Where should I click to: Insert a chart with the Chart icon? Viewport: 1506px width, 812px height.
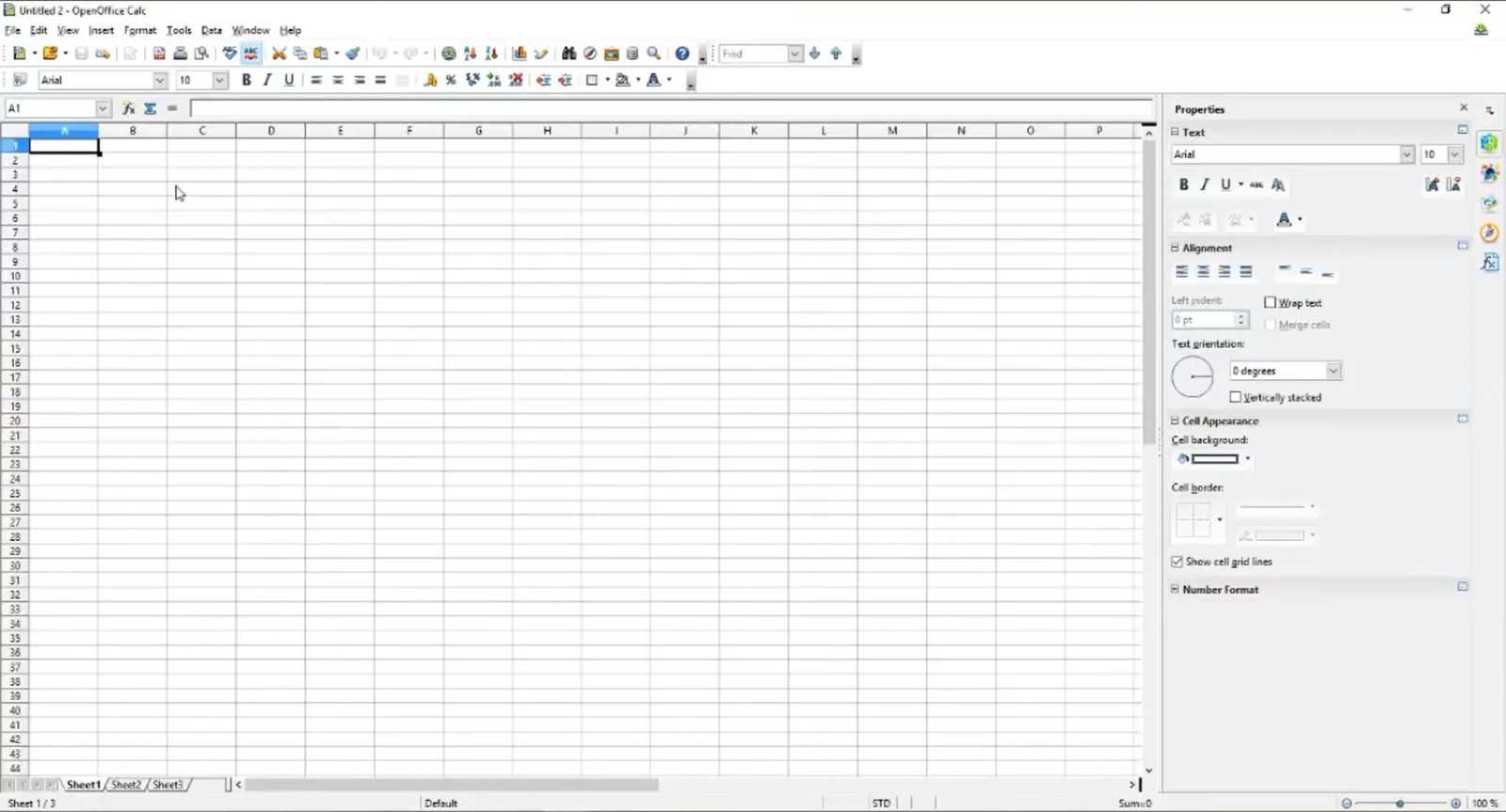[x=519, y=54]
